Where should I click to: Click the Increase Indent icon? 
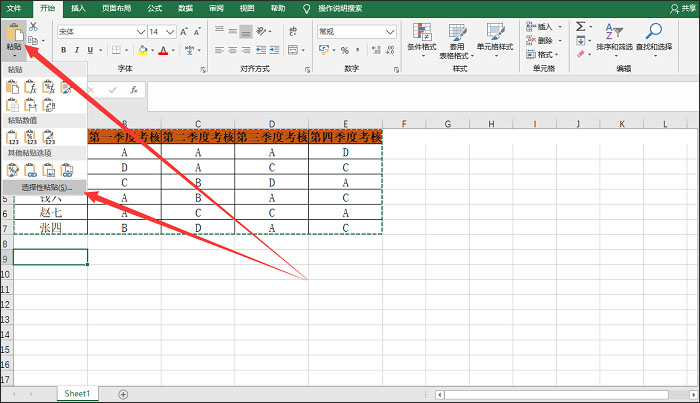click(x=274, y=50)
